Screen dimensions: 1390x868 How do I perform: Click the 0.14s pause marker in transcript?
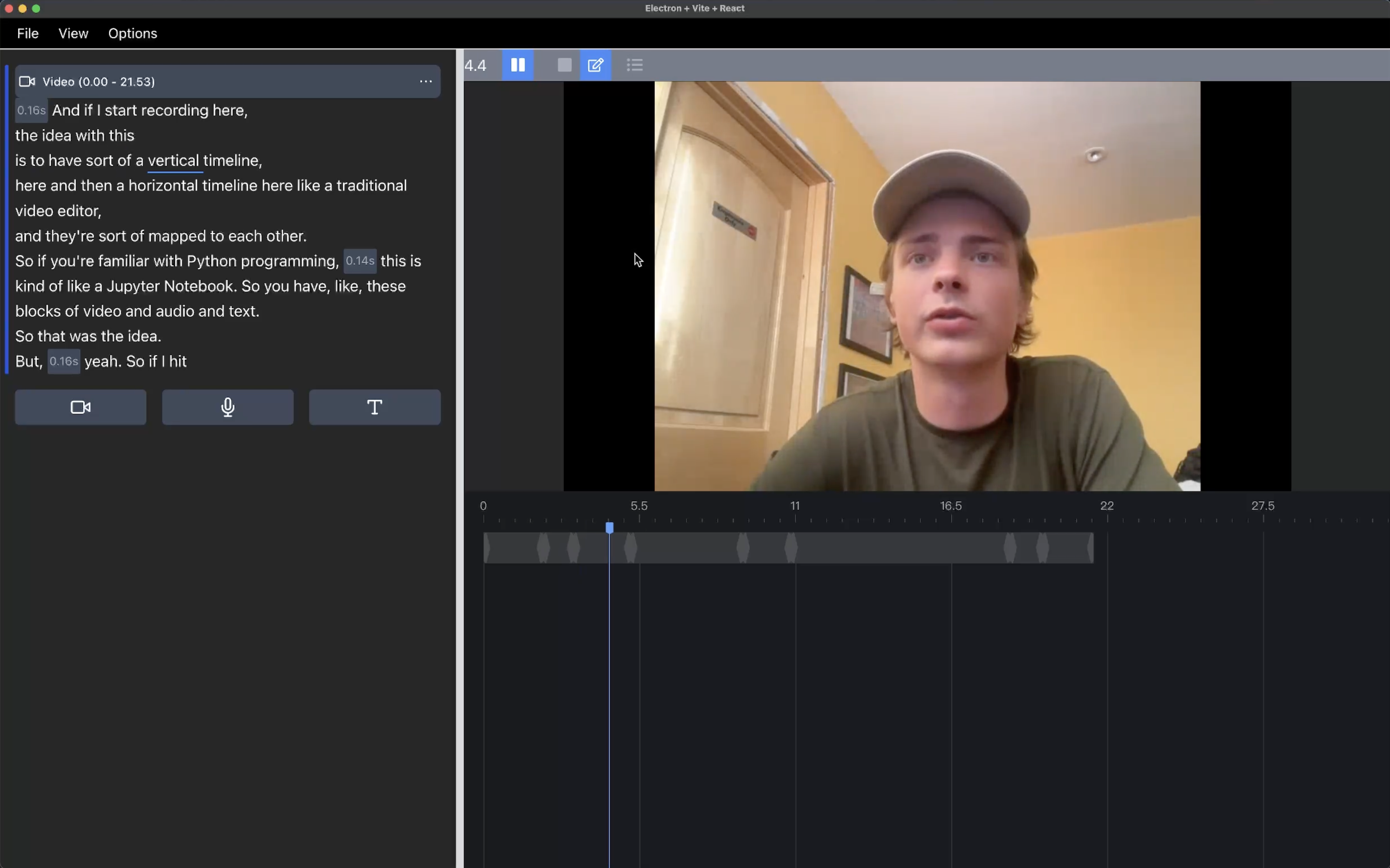click(x=360, y=261)
